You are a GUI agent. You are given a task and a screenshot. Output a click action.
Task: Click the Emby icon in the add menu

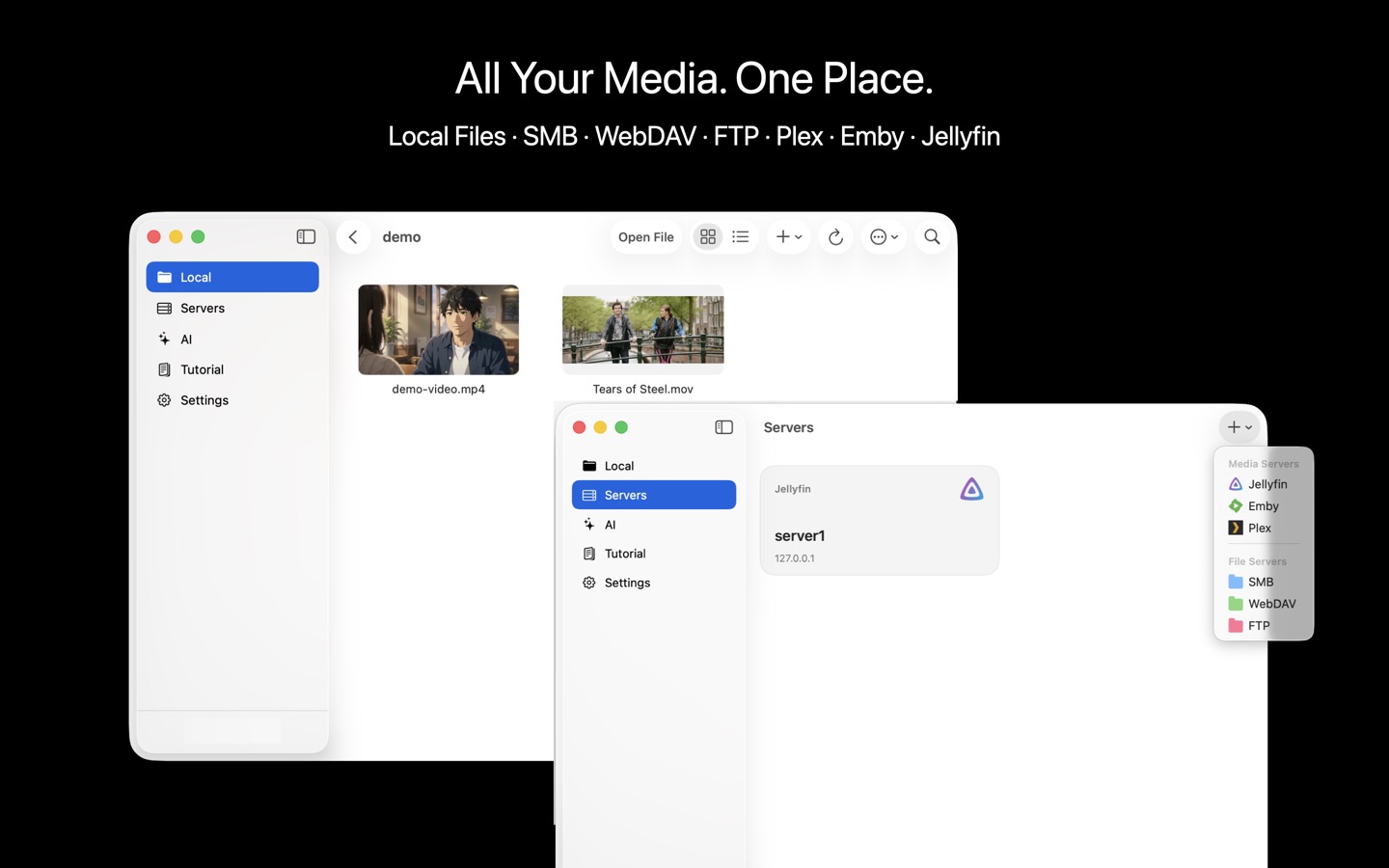[x=1236, y=506]
